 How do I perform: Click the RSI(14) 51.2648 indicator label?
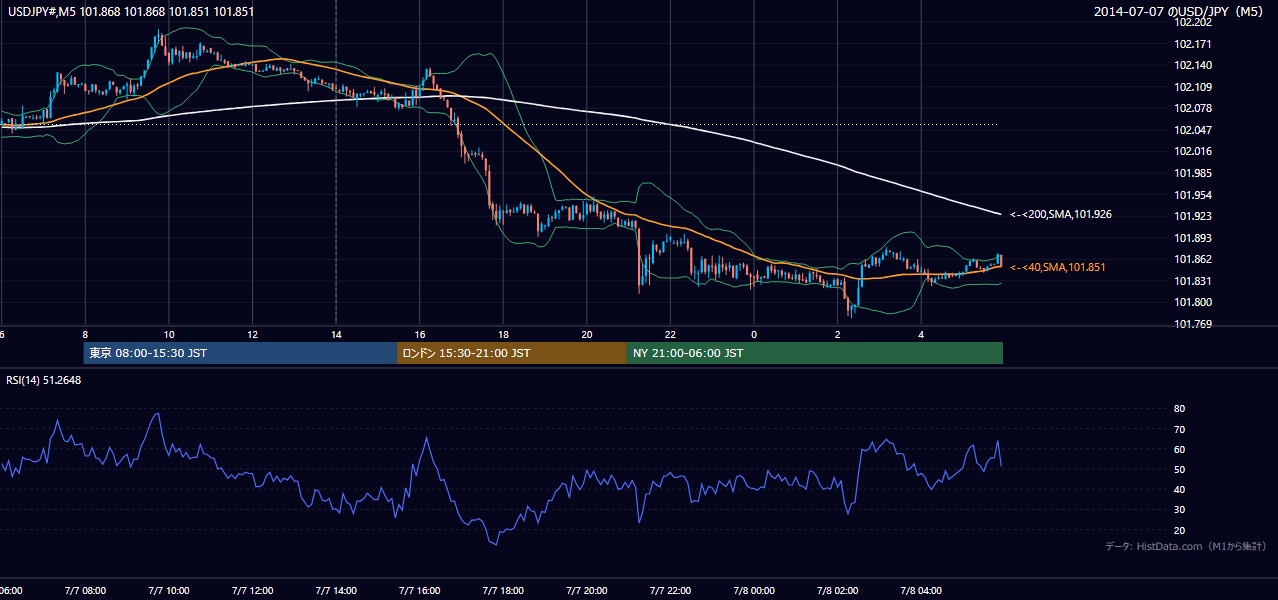point(43,380)
